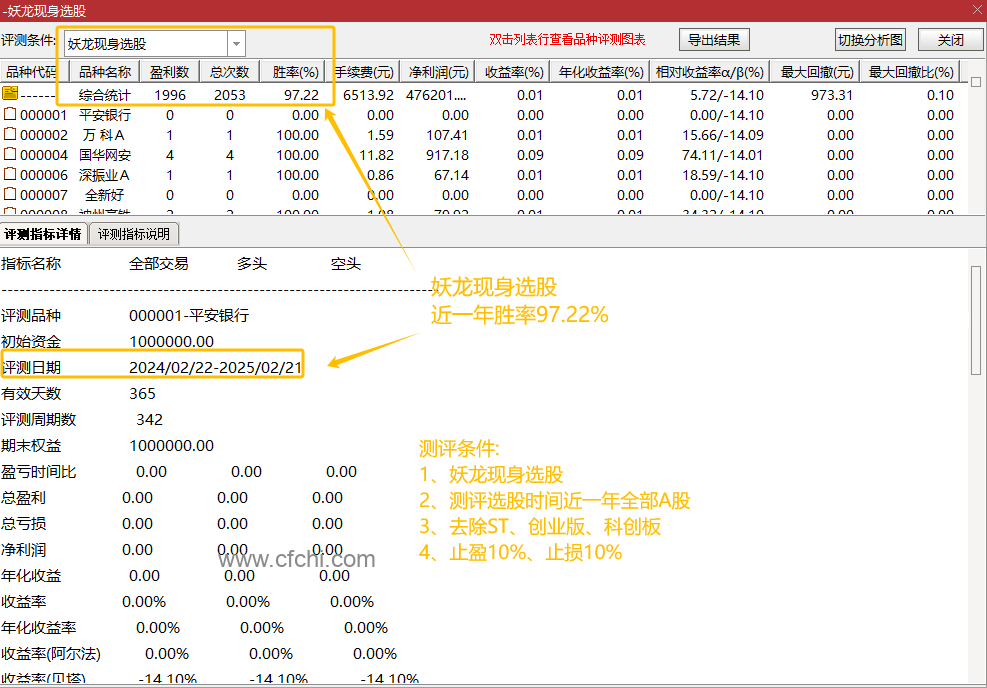Image resolution: width=987 pixels, height=688 pixels.
Task: Click document icon beside 000002 万科A
Action: (x=9, y=134)
